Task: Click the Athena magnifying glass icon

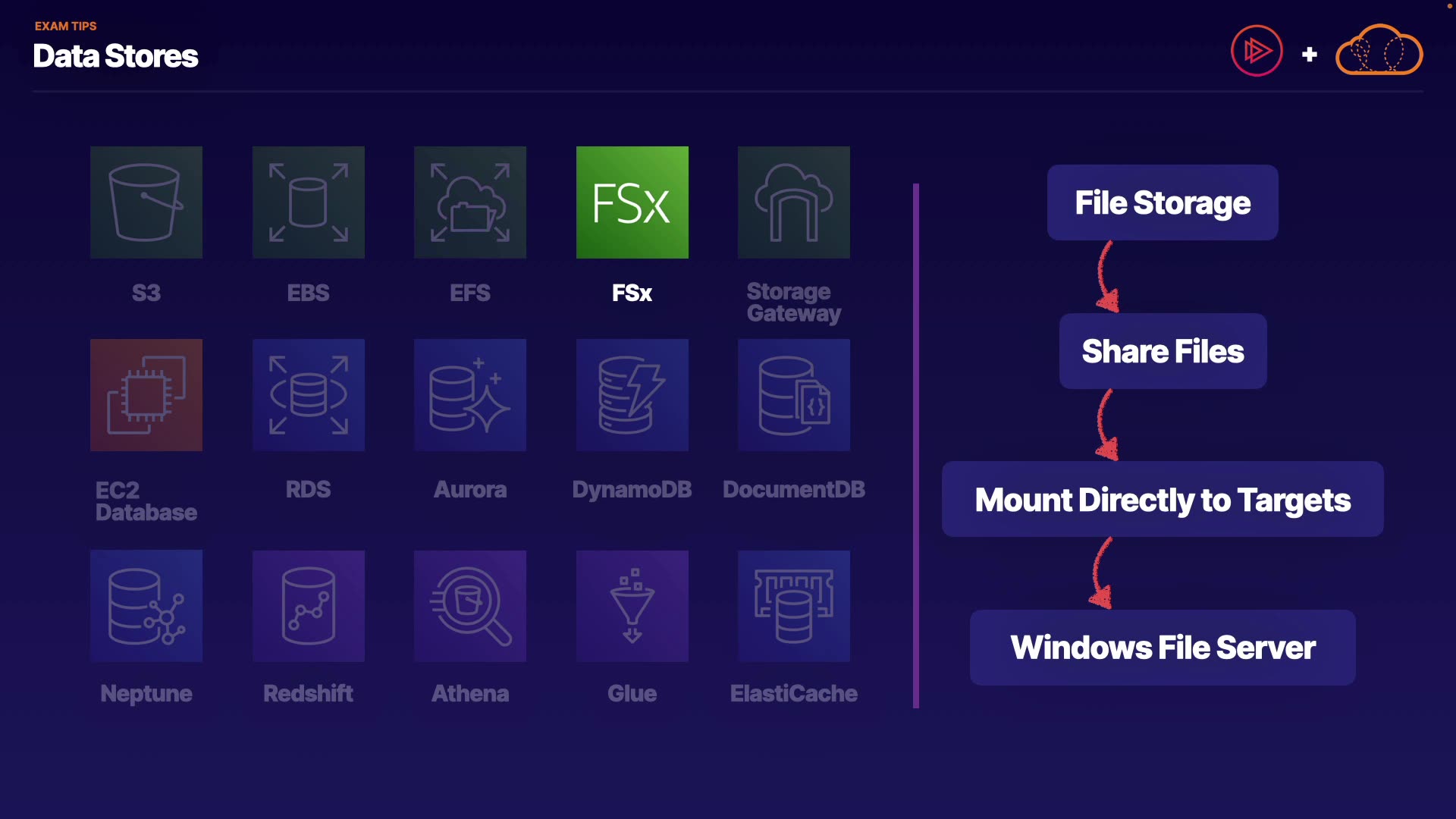Action: click(x=470, y=606)
